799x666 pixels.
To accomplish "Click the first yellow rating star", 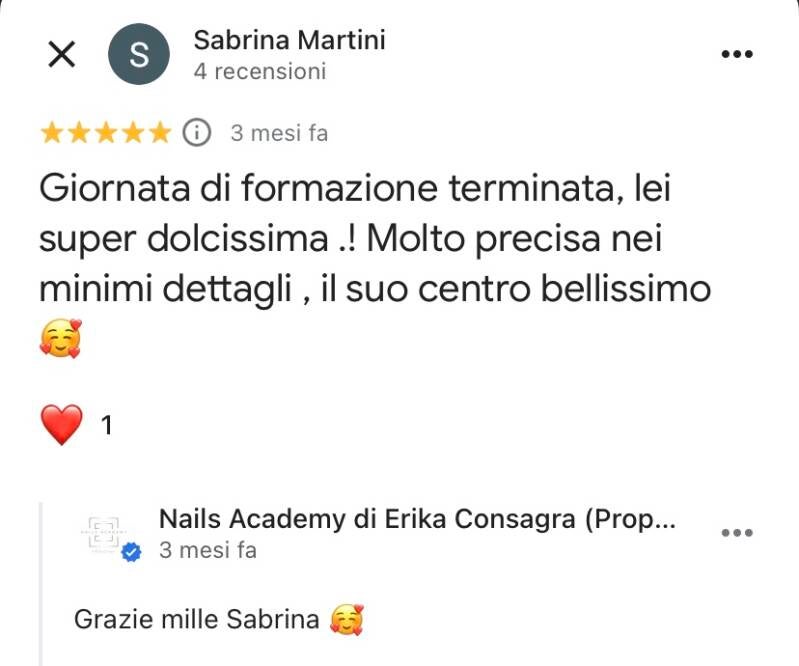I will (52, 133).
